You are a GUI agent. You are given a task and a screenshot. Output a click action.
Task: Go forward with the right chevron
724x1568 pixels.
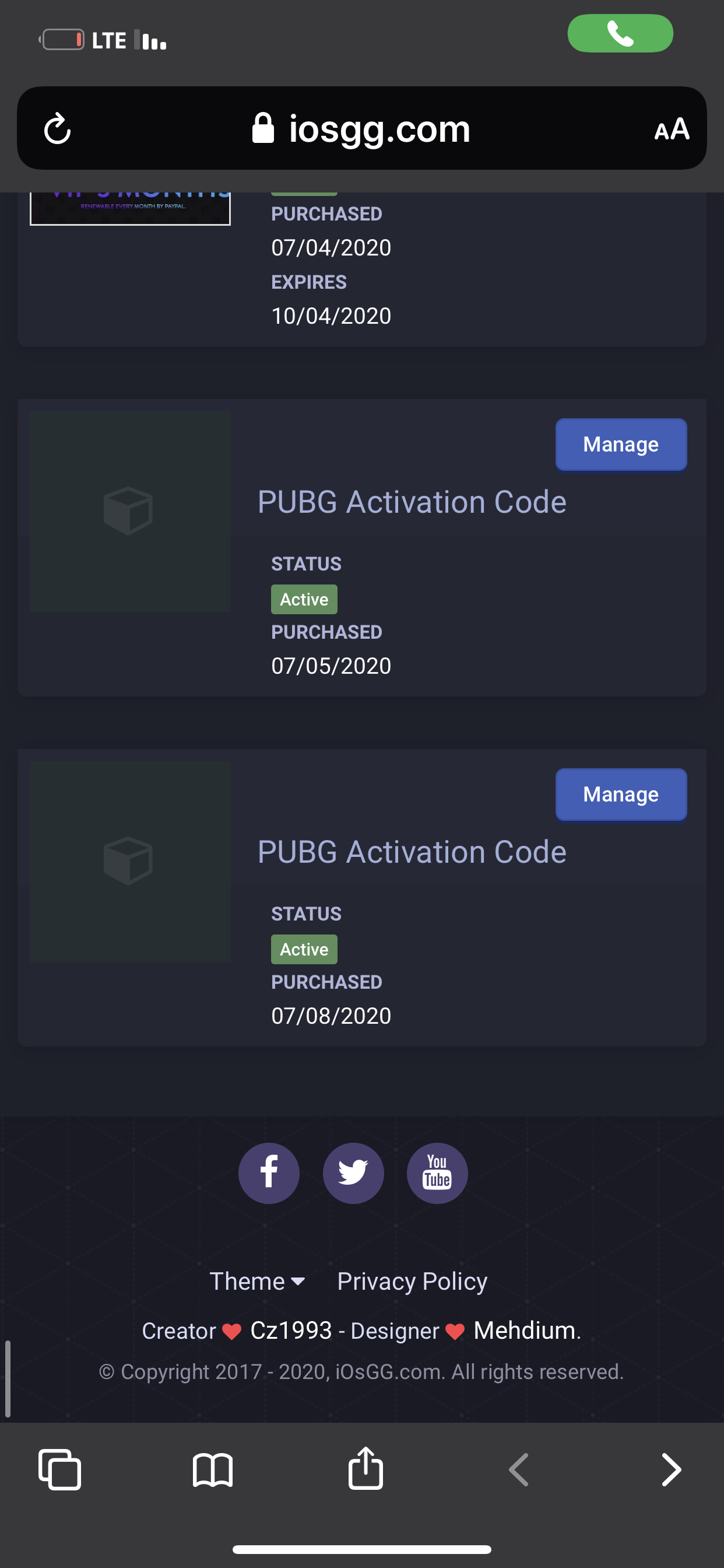[x=670, y=1470]
